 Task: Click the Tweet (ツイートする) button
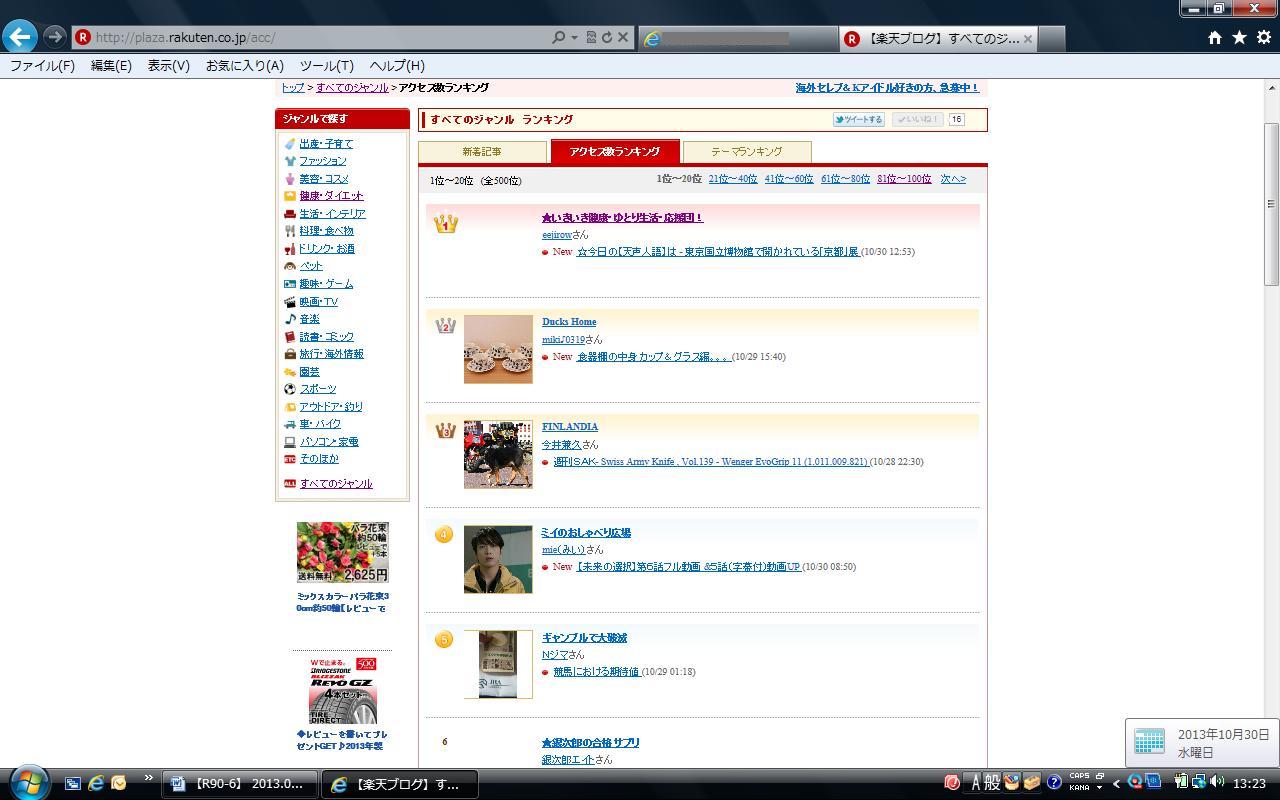click(859, 119)
